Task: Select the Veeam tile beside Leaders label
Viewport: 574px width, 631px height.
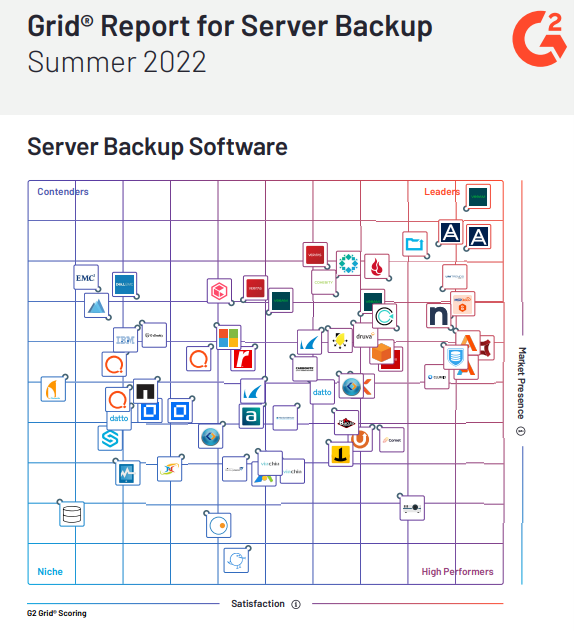Action: coord(478,197)
